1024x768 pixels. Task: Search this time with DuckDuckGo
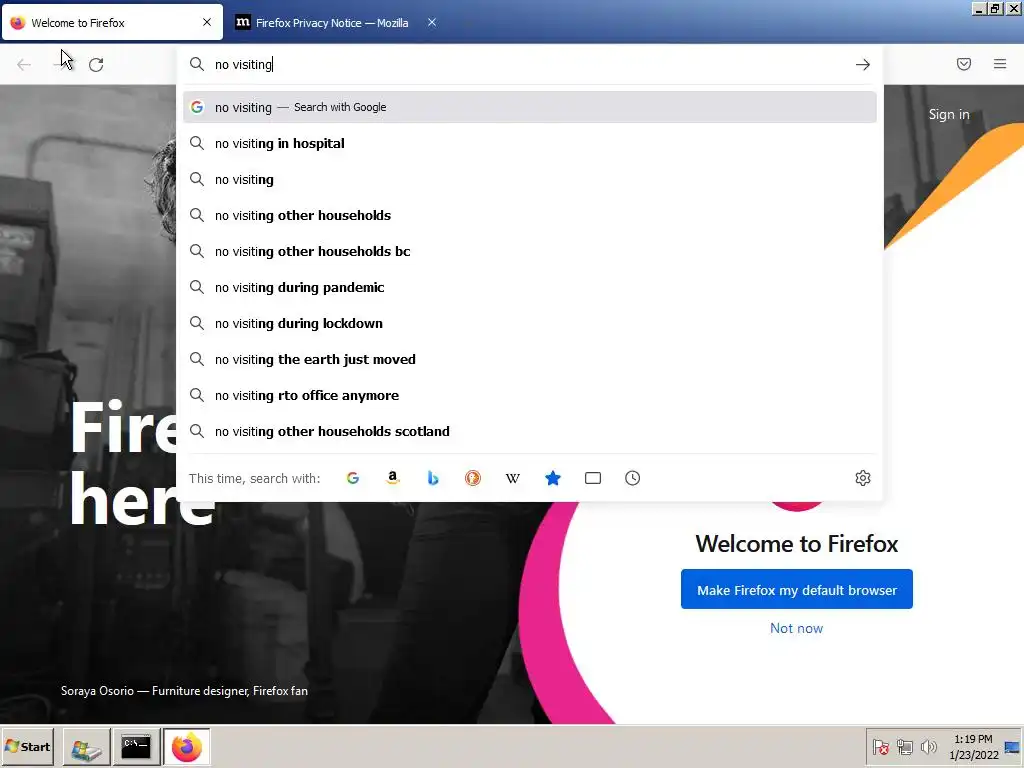coord(473,478)
